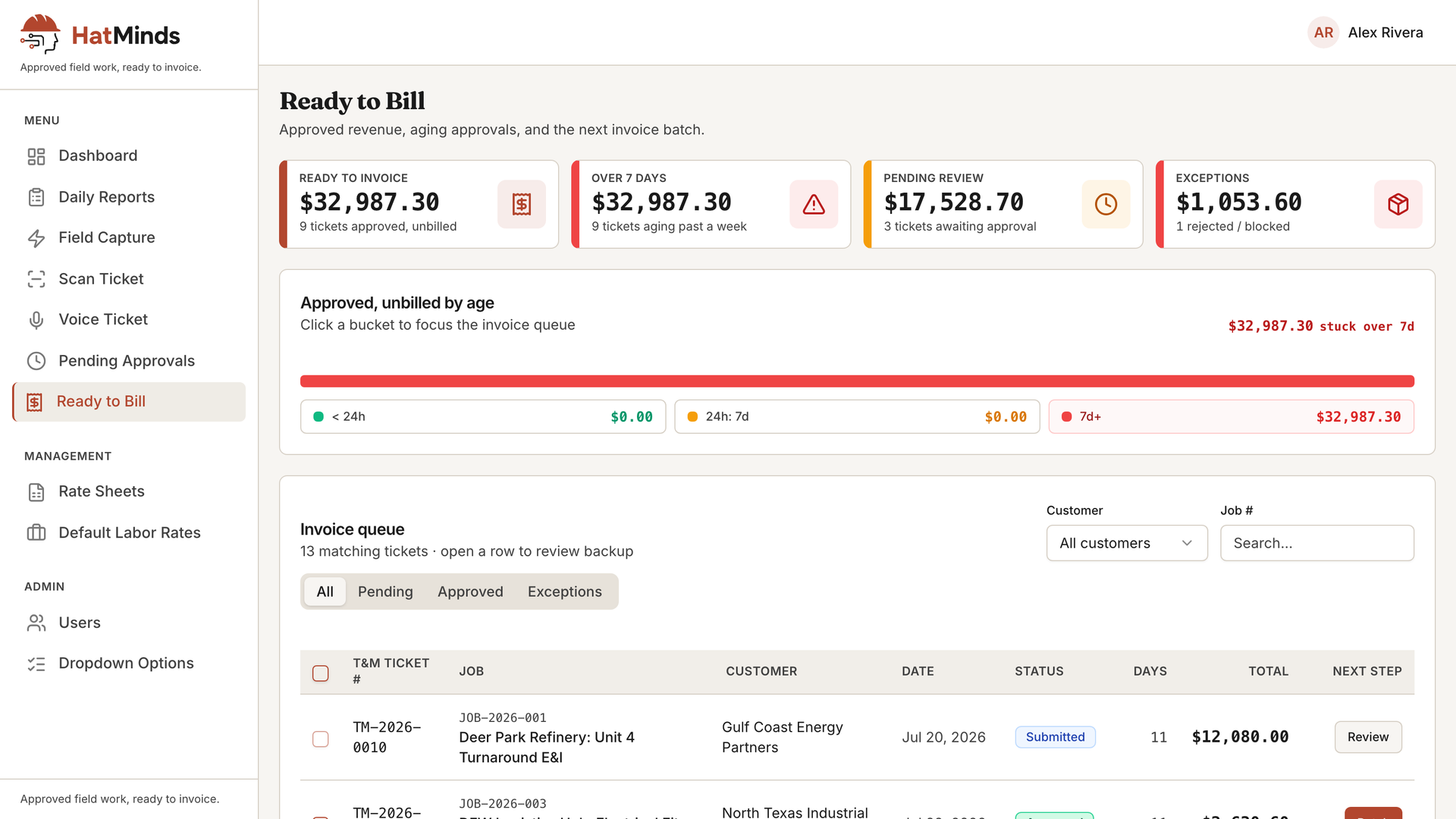Click job Deer Park Refinery: Unit 4 Turnaround E&I
Viewport: 1456px width, 819px height.
[547, 747]
